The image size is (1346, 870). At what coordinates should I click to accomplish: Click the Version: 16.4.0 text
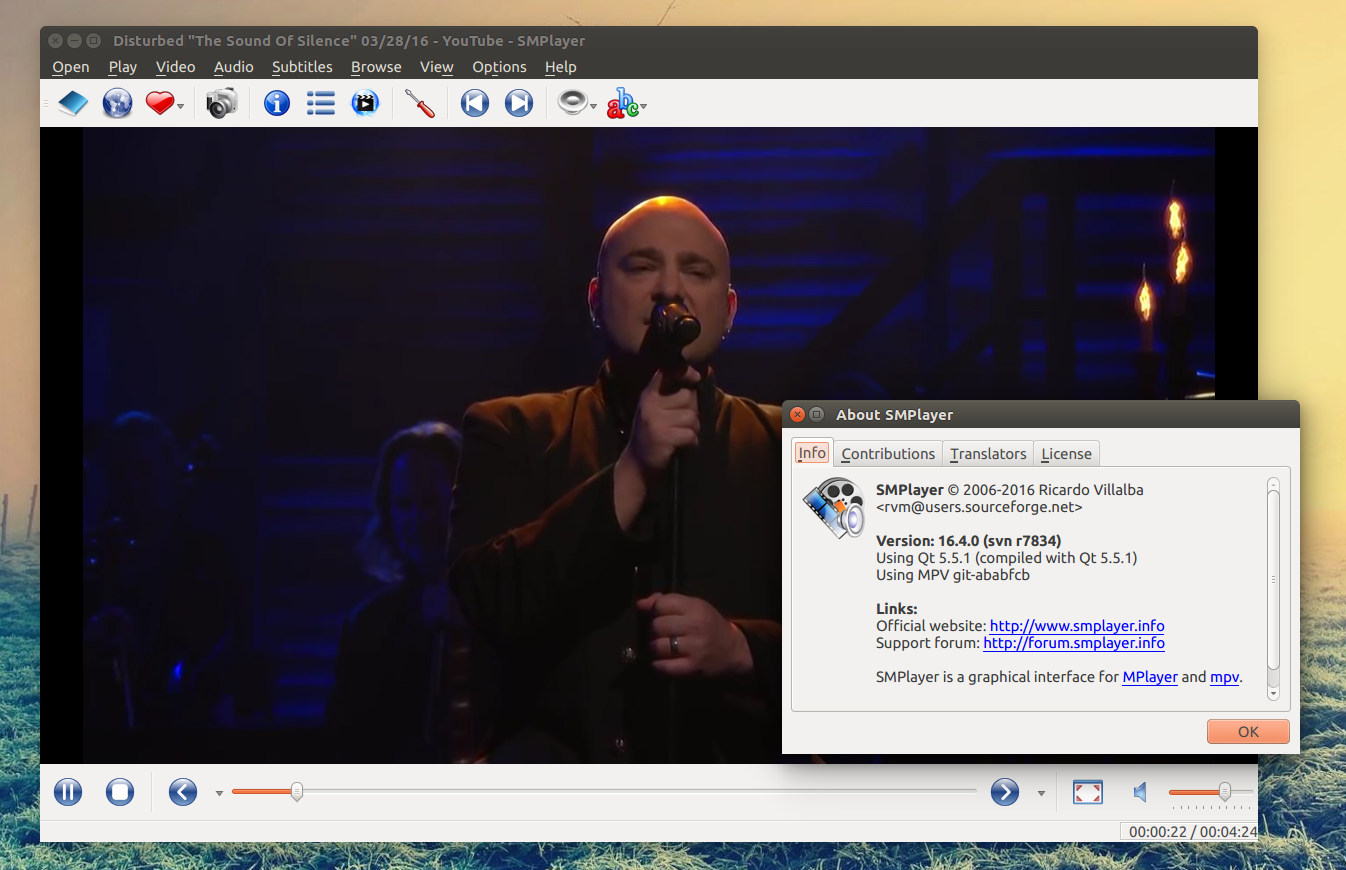coord(967,541)
